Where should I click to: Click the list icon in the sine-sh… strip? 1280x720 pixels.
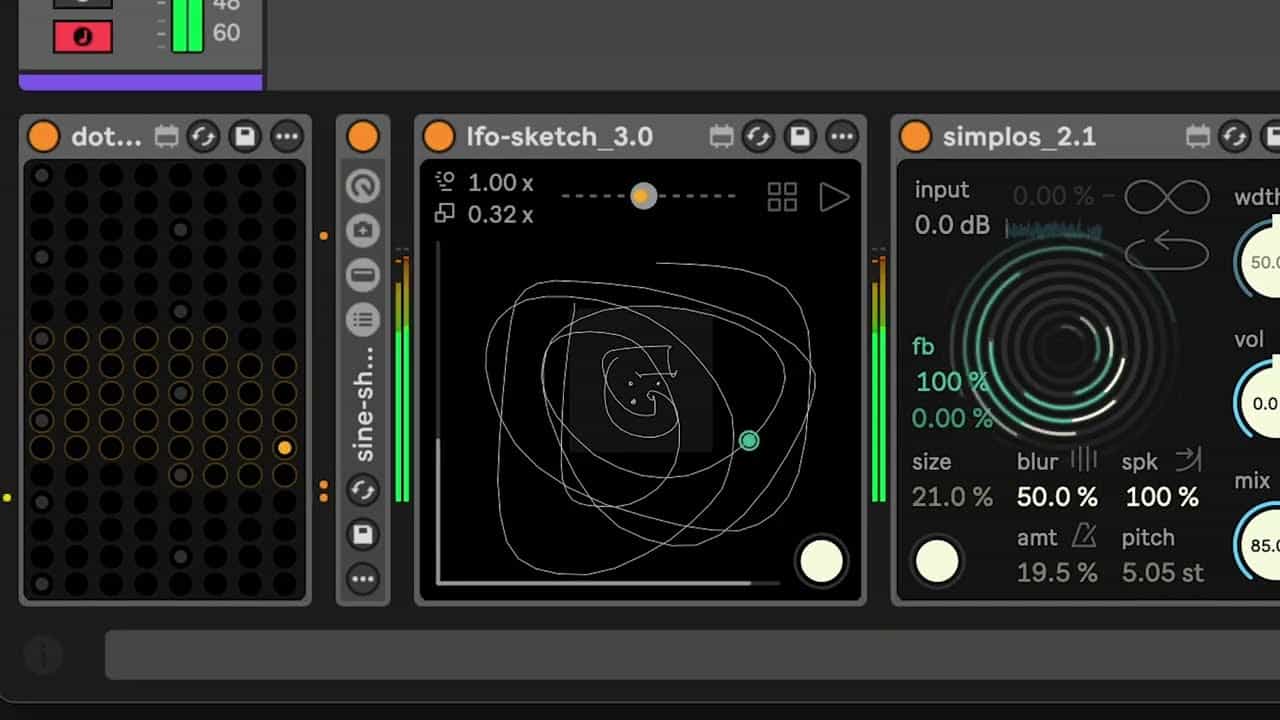(x=363, y=320)
